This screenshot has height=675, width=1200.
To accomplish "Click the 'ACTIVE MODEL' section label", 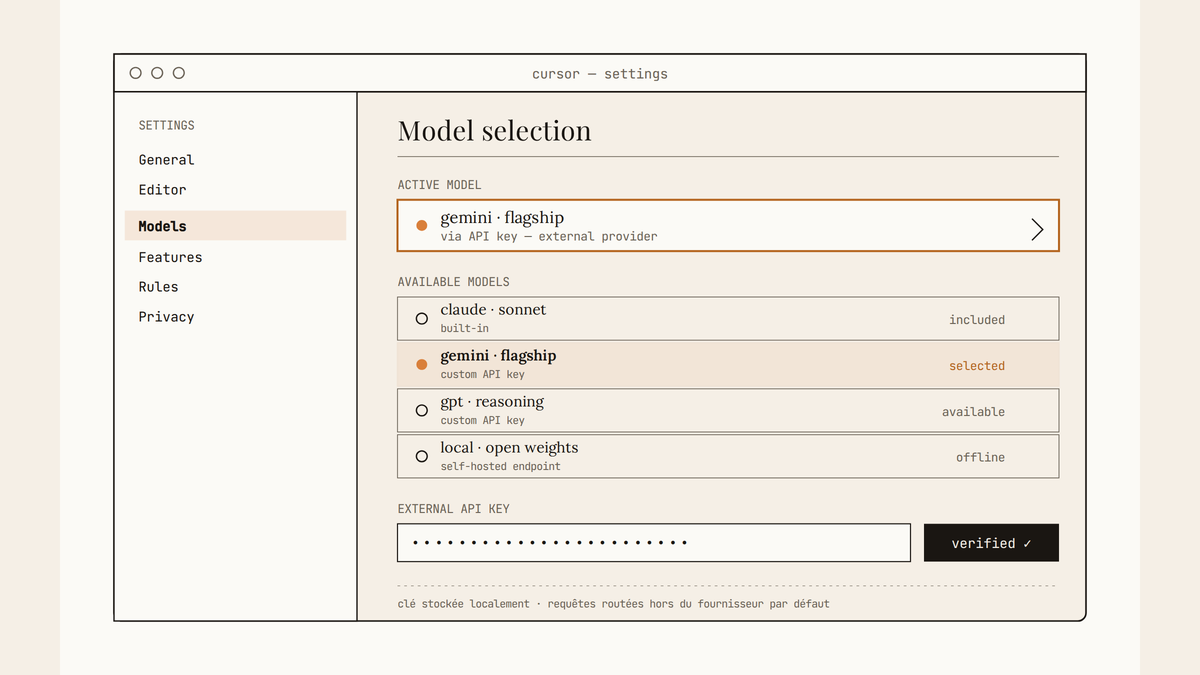I will [439, 185].
